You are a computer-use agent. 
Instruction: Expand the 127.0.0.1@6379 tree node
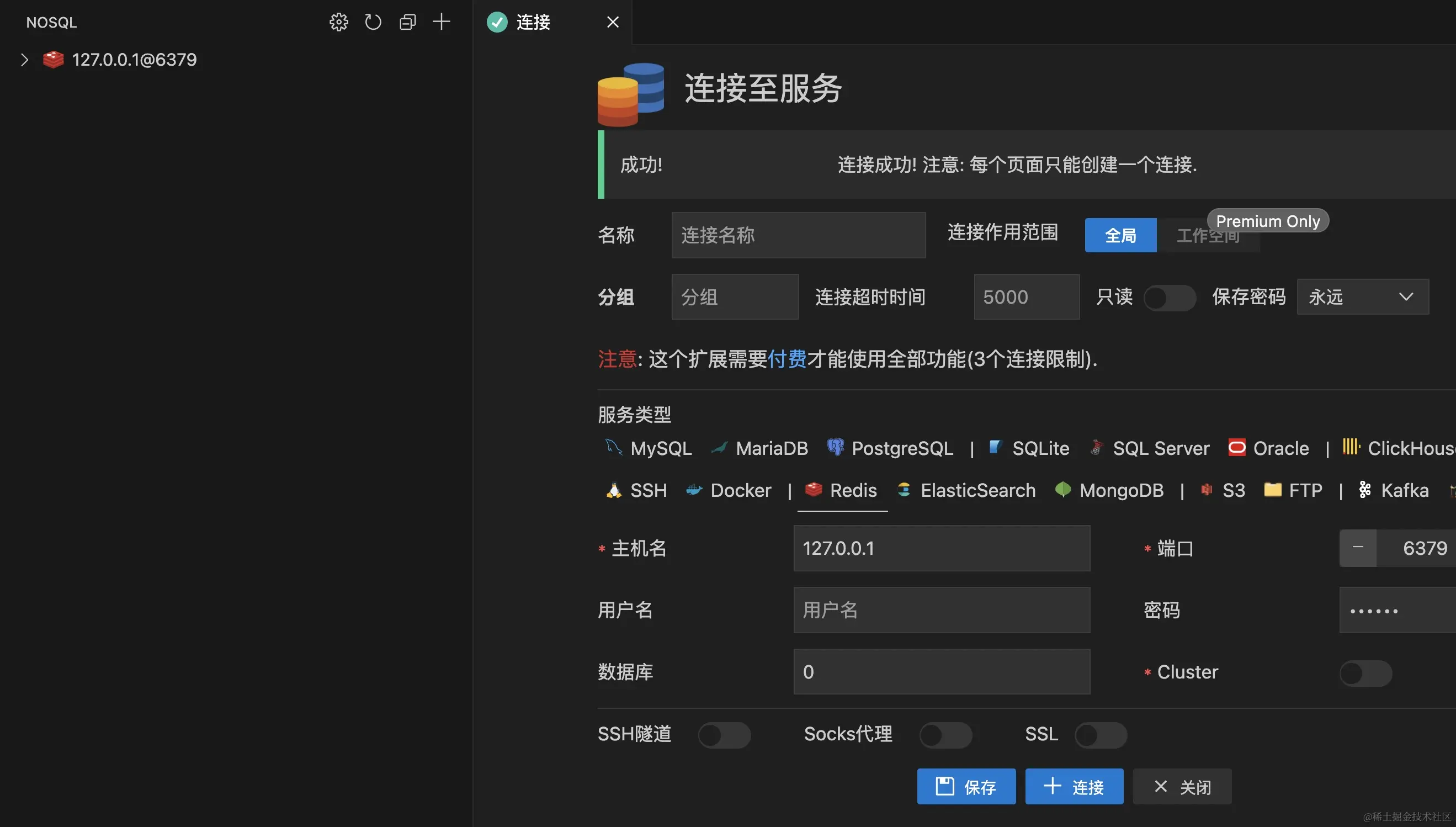coord(24,60)
